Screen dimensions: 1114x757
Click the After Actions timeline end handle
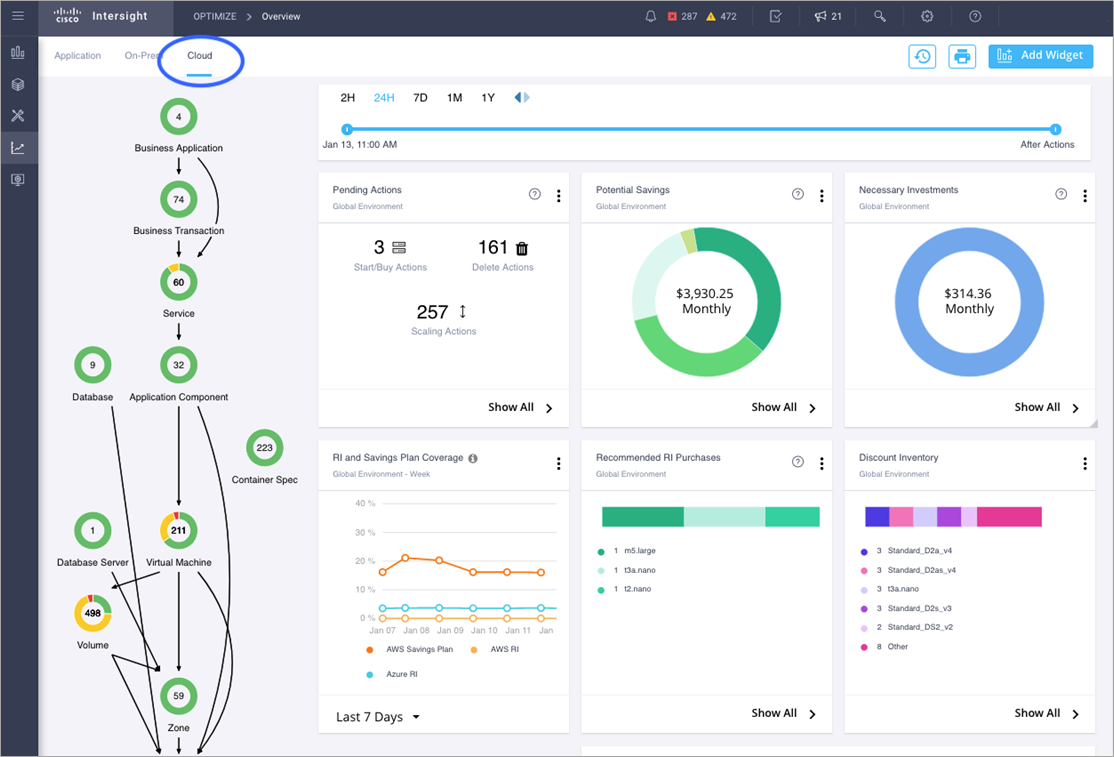(x=1056, y=129)
